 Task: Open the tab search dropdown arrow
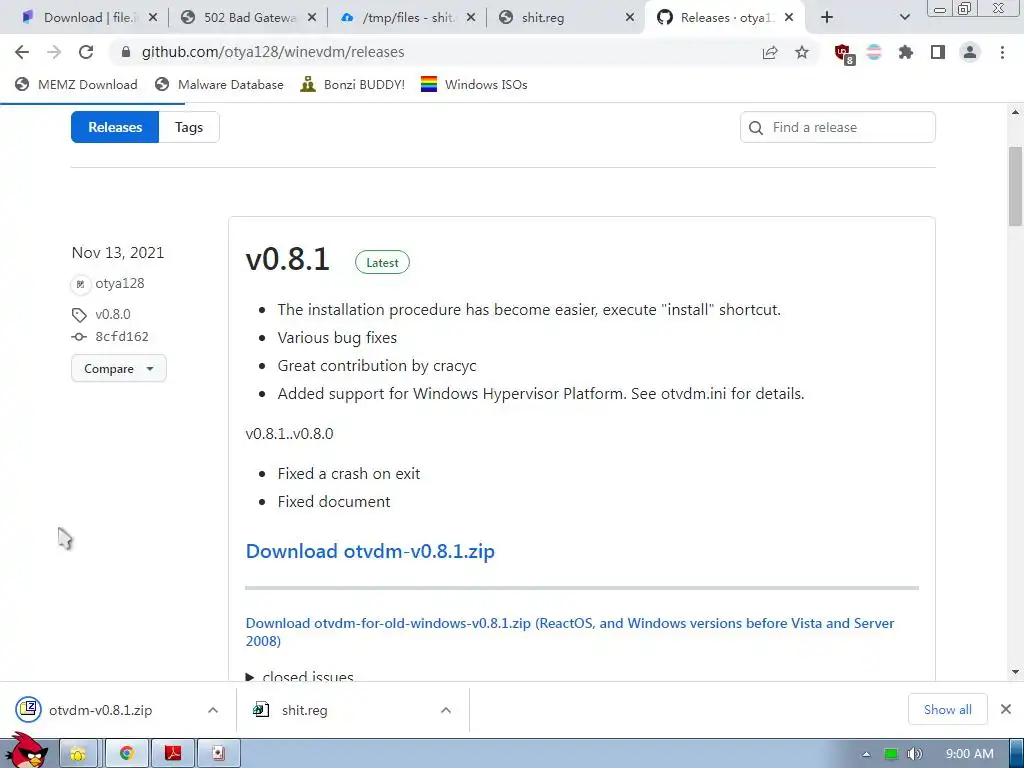(904, 18)
